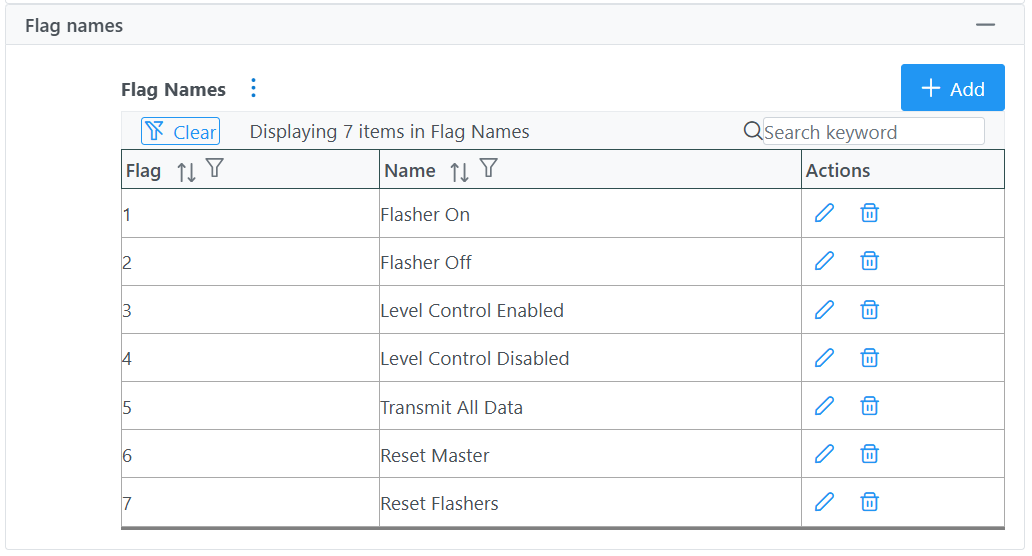This screenshot has width=1032, height=556.
Task: Select the Reset Master name cell
Action: pos(590,454)
